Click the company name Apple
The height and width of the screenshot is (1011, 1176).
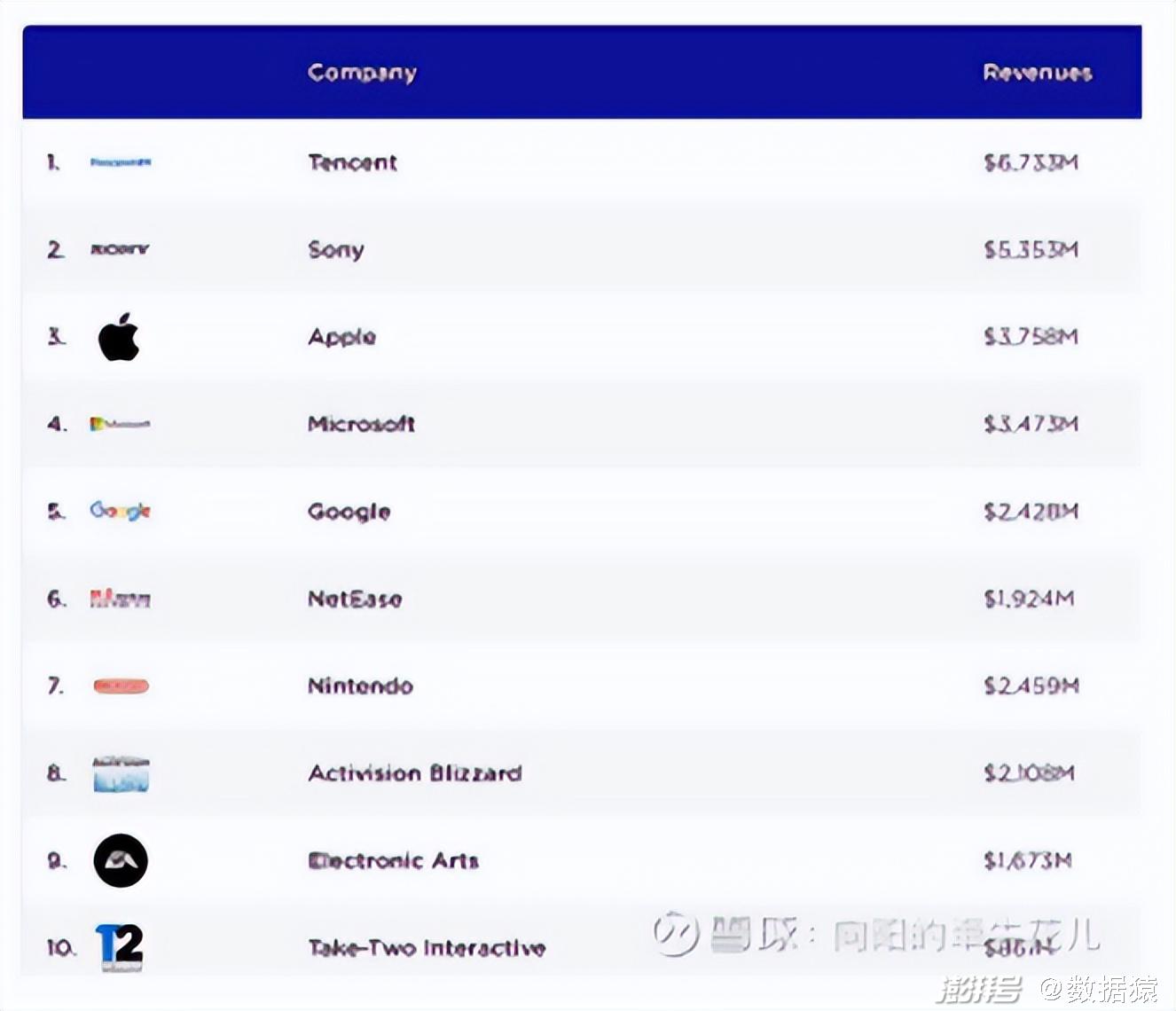[342, 337]
